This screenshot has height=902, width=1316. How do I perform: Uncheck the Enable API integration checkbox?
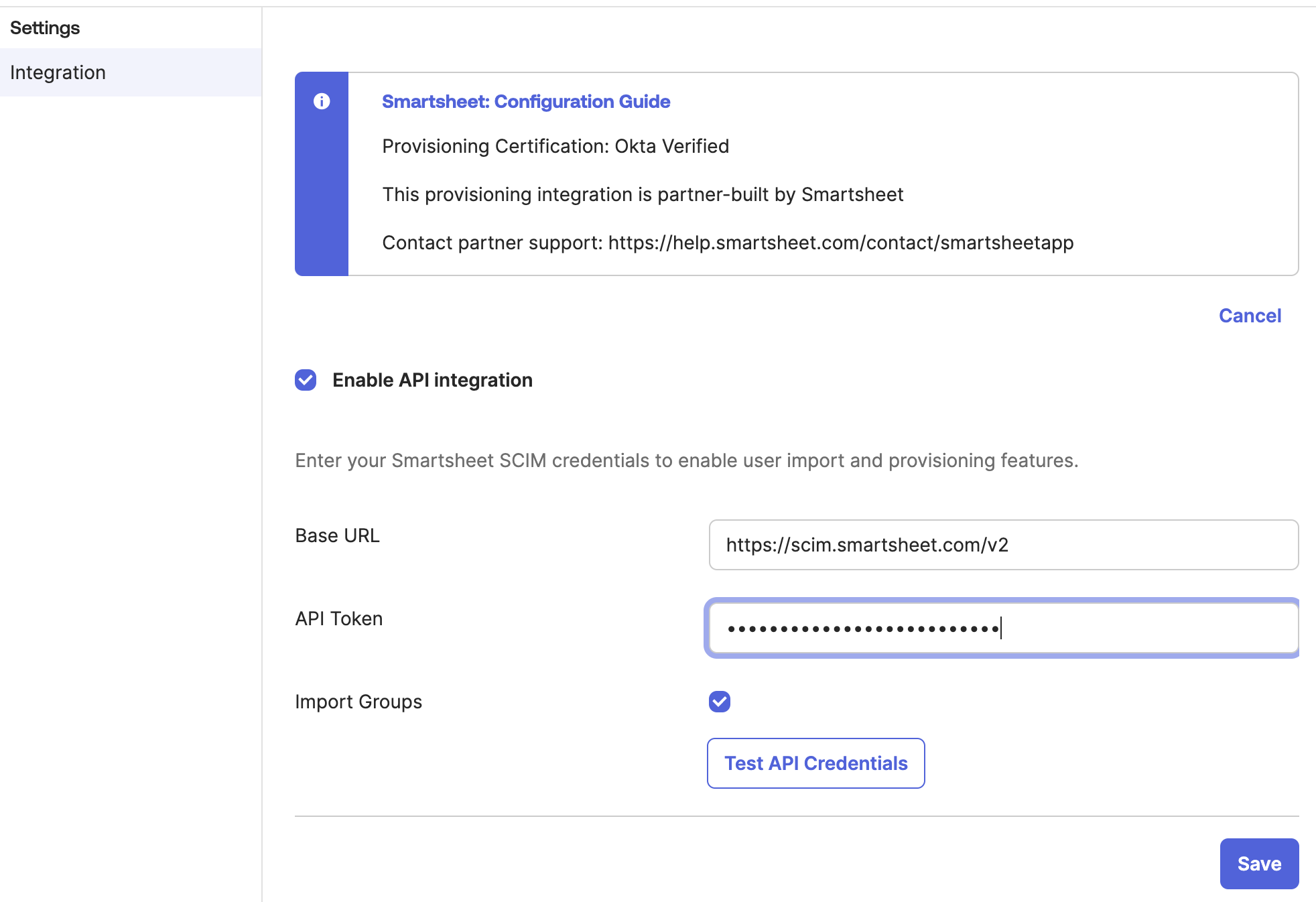(306, 380)
